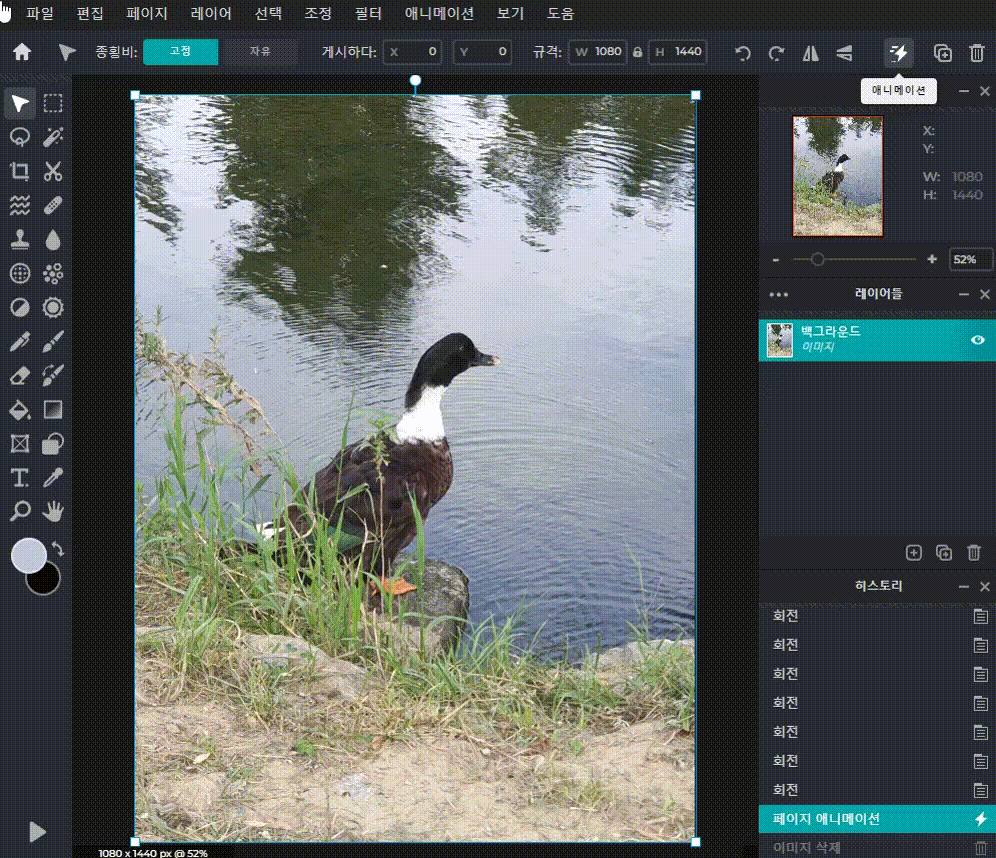996x858 pixels.
Task: Select the Paint Bucket fill tool
Action: tap(20, 410)
